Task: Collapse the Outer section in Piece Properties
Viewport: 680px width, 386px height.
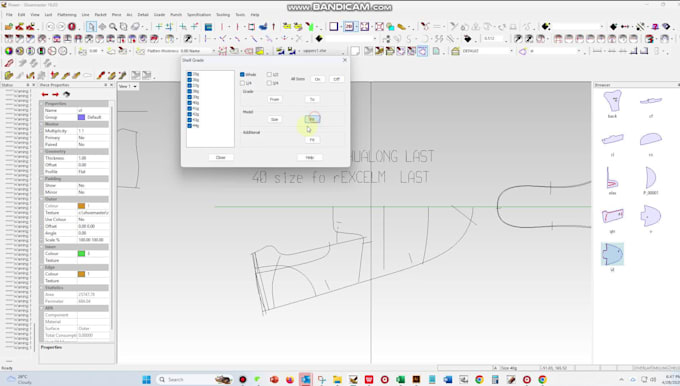Action: point(42,199)
